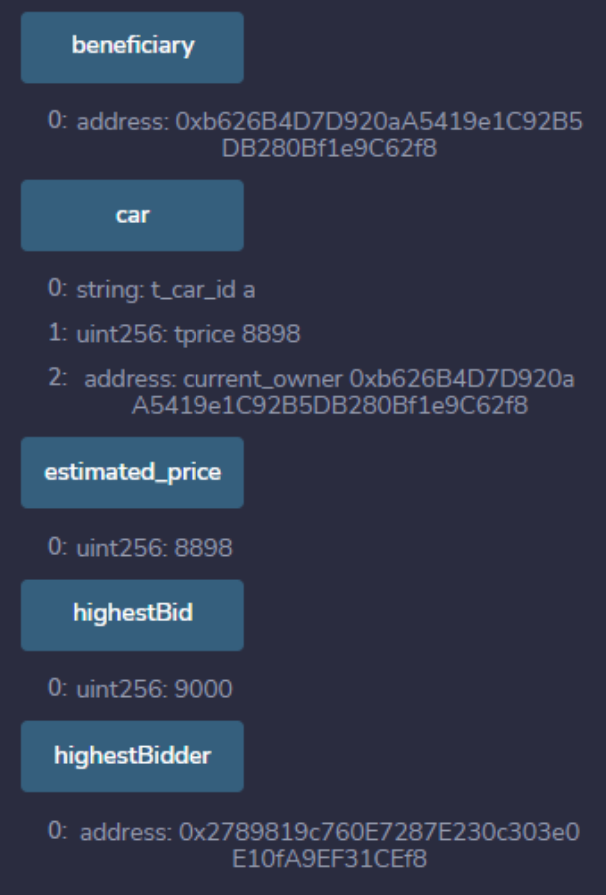Click the highestBidder address result
The image size is (606, 895).
click(x=330, y=844)
